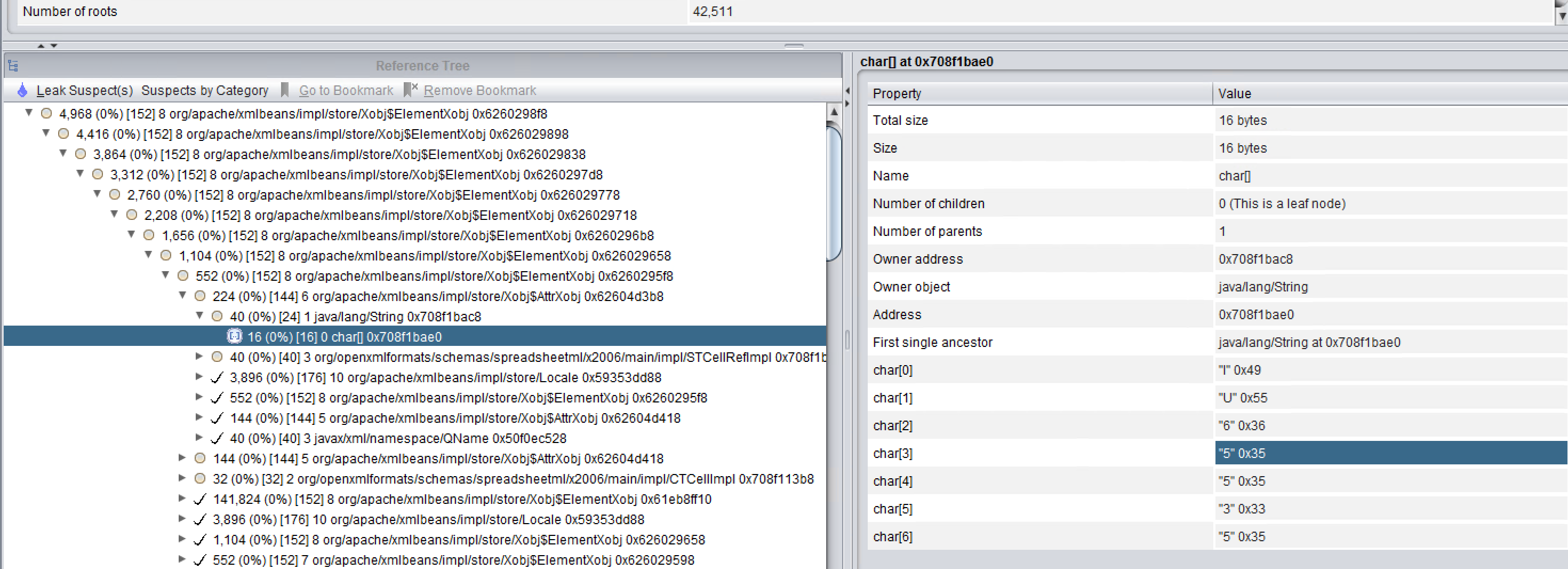Click scroll-down arrow of the top summary table scrollbar
The height and width of the screenshot is (569, 1568).
click(x=1562, y=17)
